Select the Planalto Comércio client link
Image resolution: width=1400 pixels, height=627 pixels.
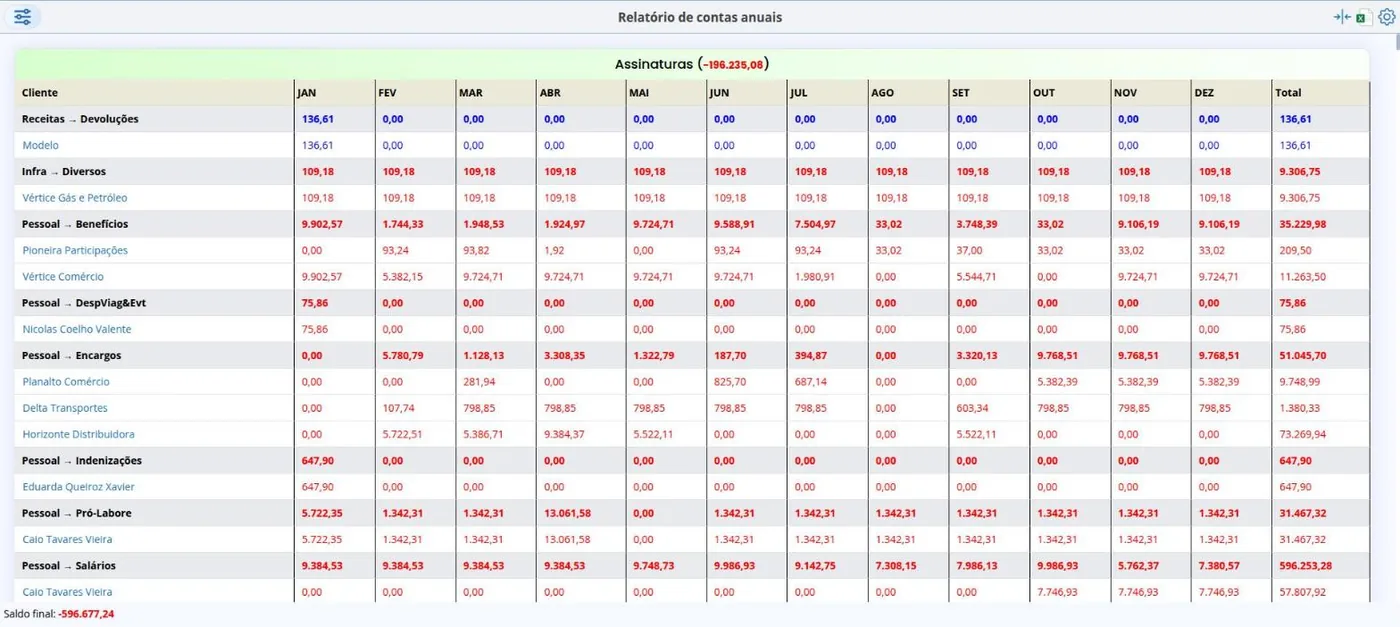click(x=66, y=382)
